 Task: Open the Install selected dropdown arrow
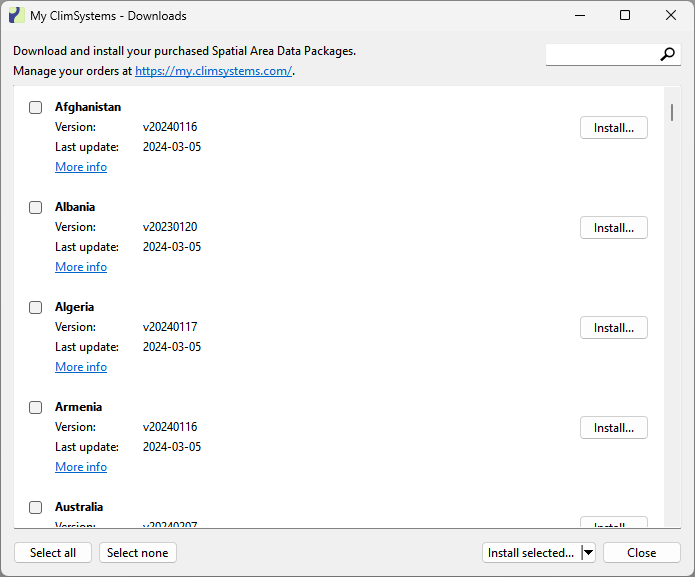(588, 553)
